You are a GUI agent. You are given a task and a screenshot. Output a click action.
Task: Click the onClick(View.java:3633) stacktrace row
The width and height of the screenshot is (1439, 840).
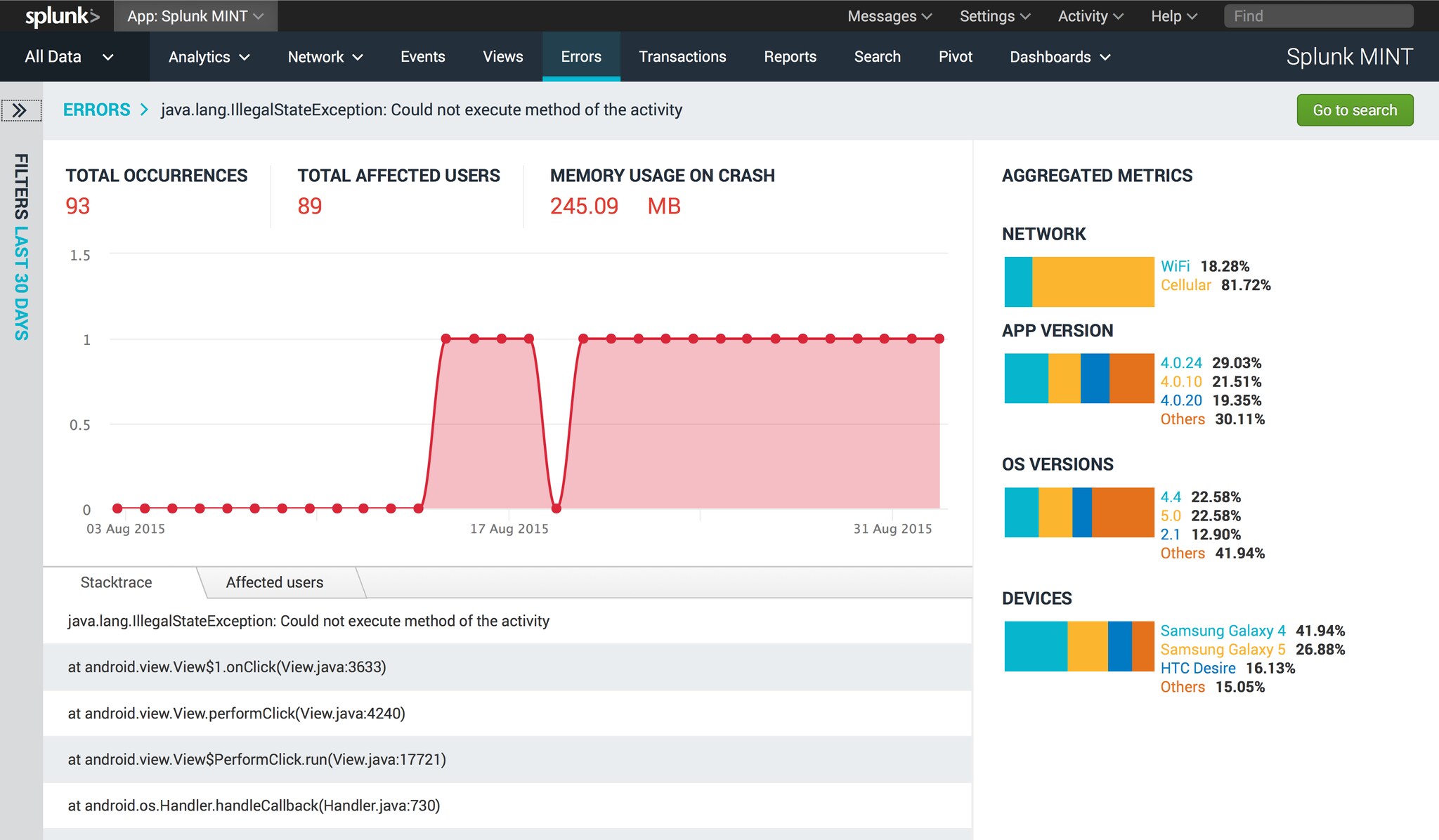(507, 667)
